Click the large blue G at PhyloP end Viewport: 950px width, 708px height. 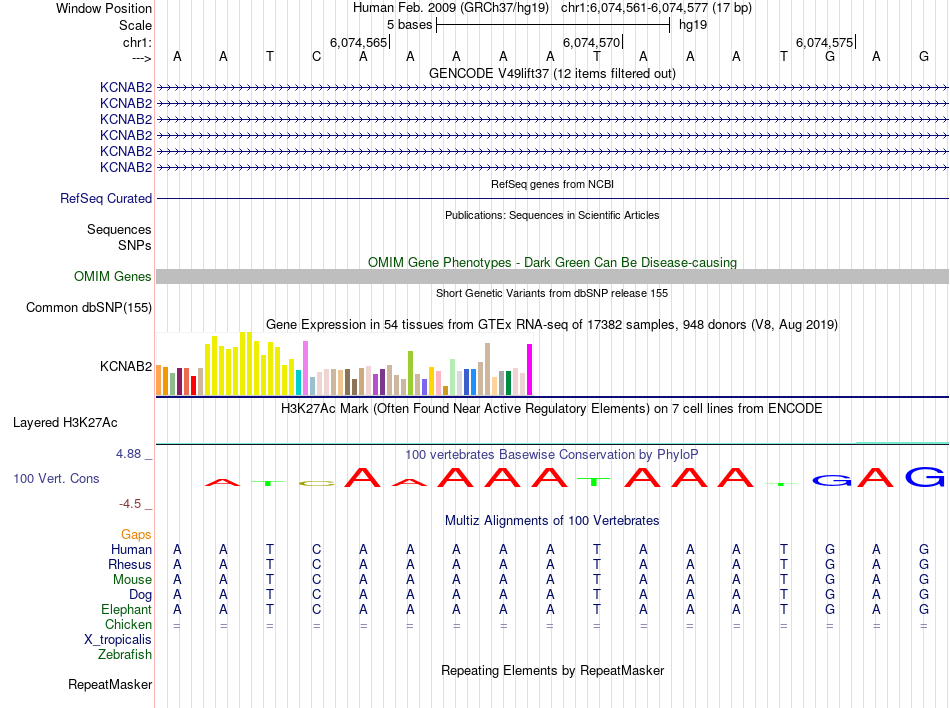[925, 477]
